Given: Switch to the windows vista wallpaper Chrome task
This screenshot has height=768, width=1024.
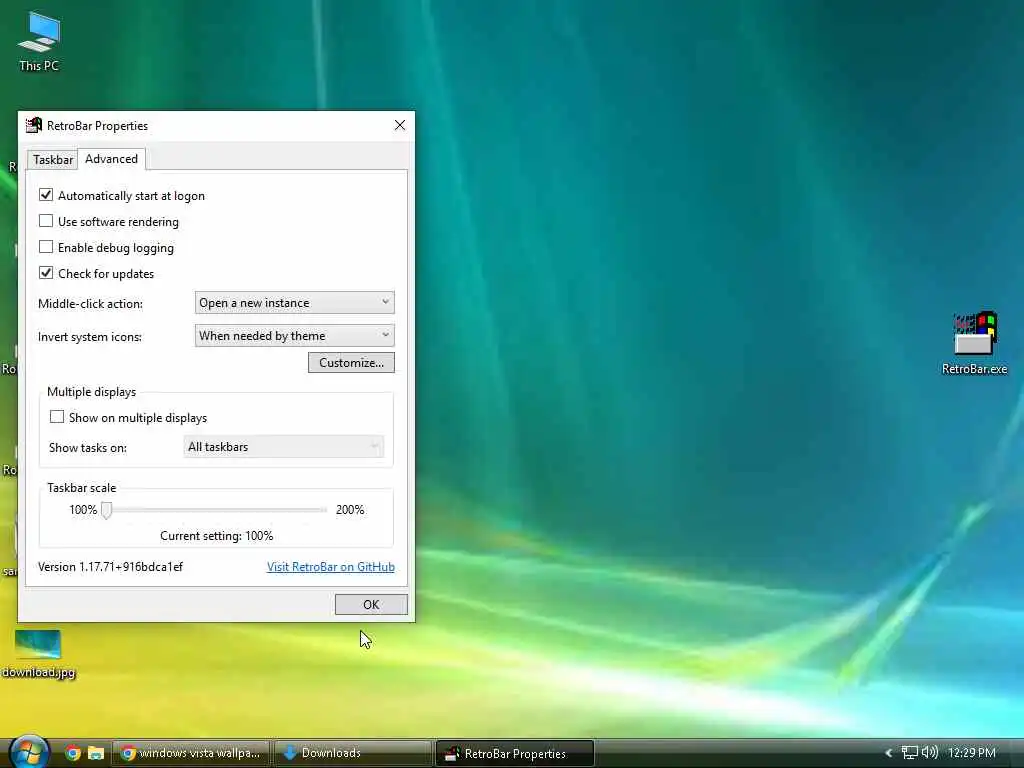Looking at the screenshot, I should click(191, 753).
